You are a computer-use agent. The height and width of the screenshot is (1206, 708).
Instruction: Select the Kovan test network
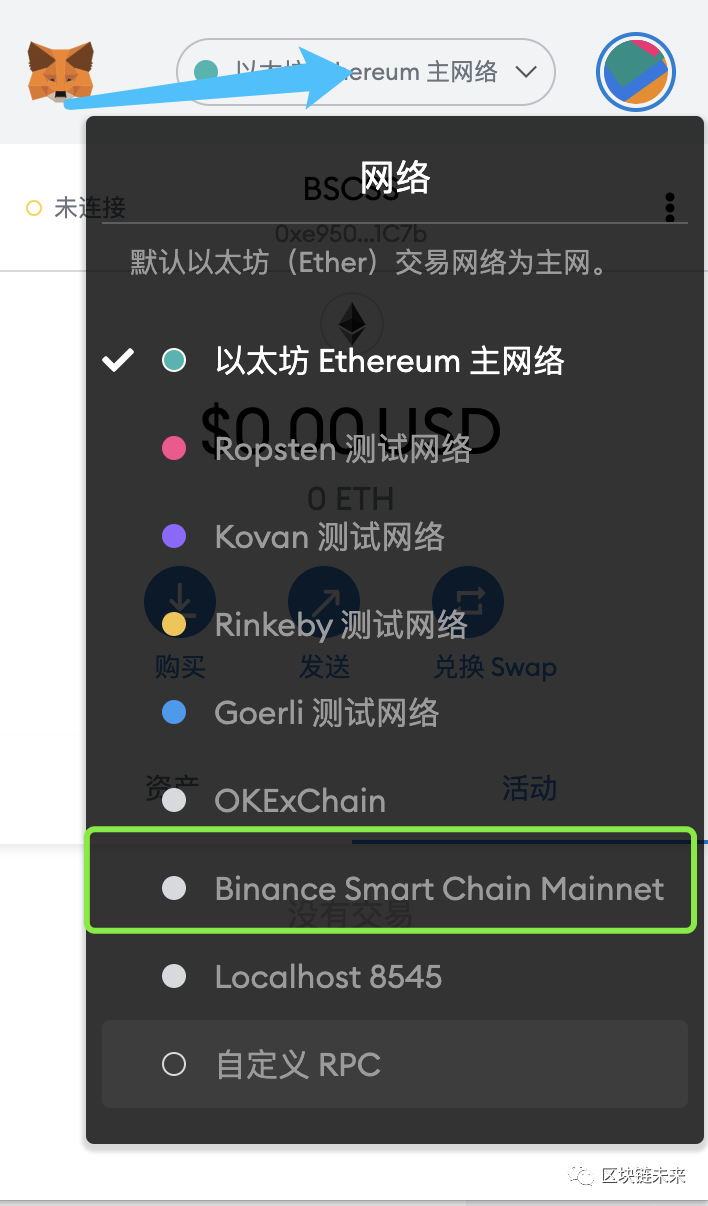click(x=329, y=537)
